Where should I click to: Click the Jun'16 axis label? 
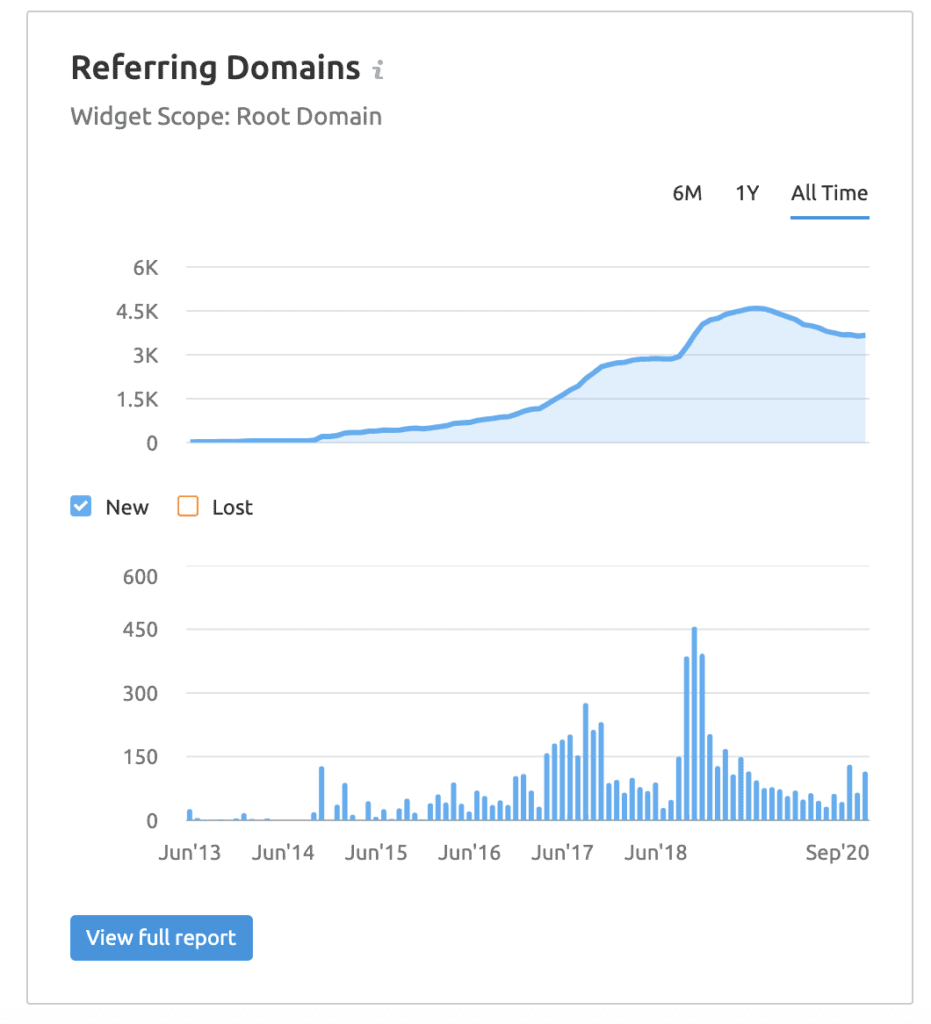pos(469,853)
